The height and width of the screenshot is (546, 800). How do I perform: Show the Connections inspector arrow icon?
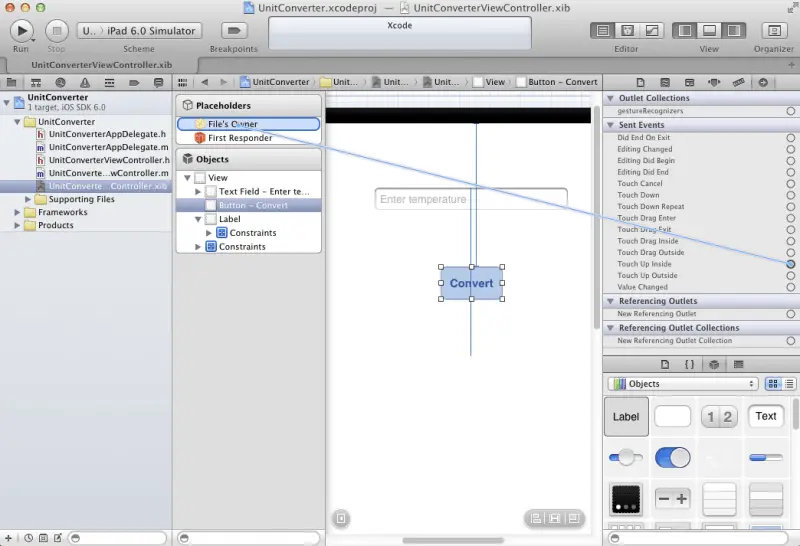pyautogui.click(x=763, y=82)
